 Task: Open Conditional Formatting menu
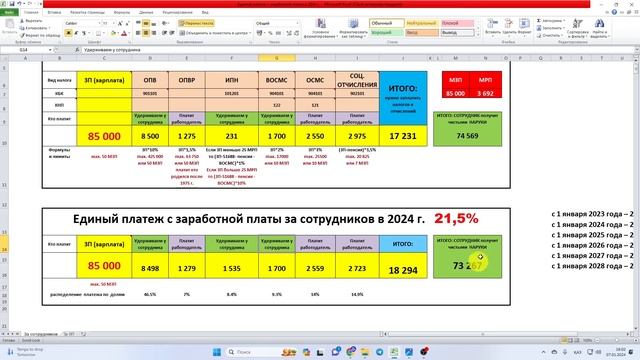pyautogui.click(x=321, y=28)
